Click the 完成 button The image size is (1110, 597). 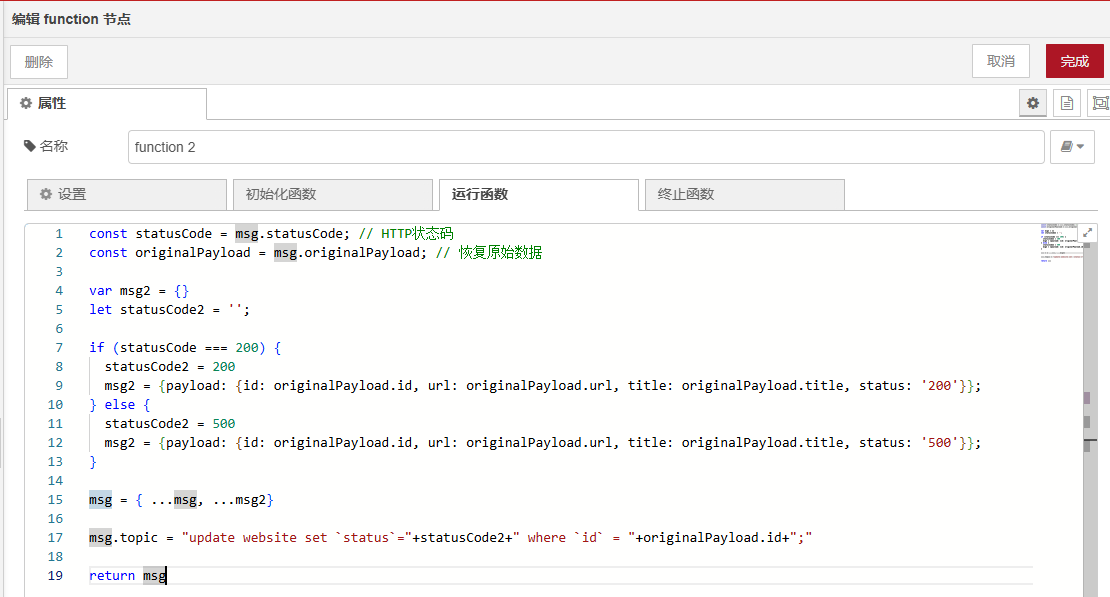coord(1074,61)
